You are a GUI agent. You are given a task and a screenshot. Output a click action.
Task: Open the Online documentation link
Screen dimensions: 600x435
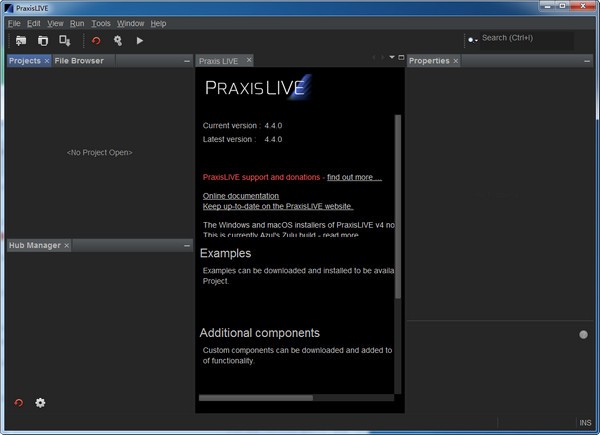[241, 195]
